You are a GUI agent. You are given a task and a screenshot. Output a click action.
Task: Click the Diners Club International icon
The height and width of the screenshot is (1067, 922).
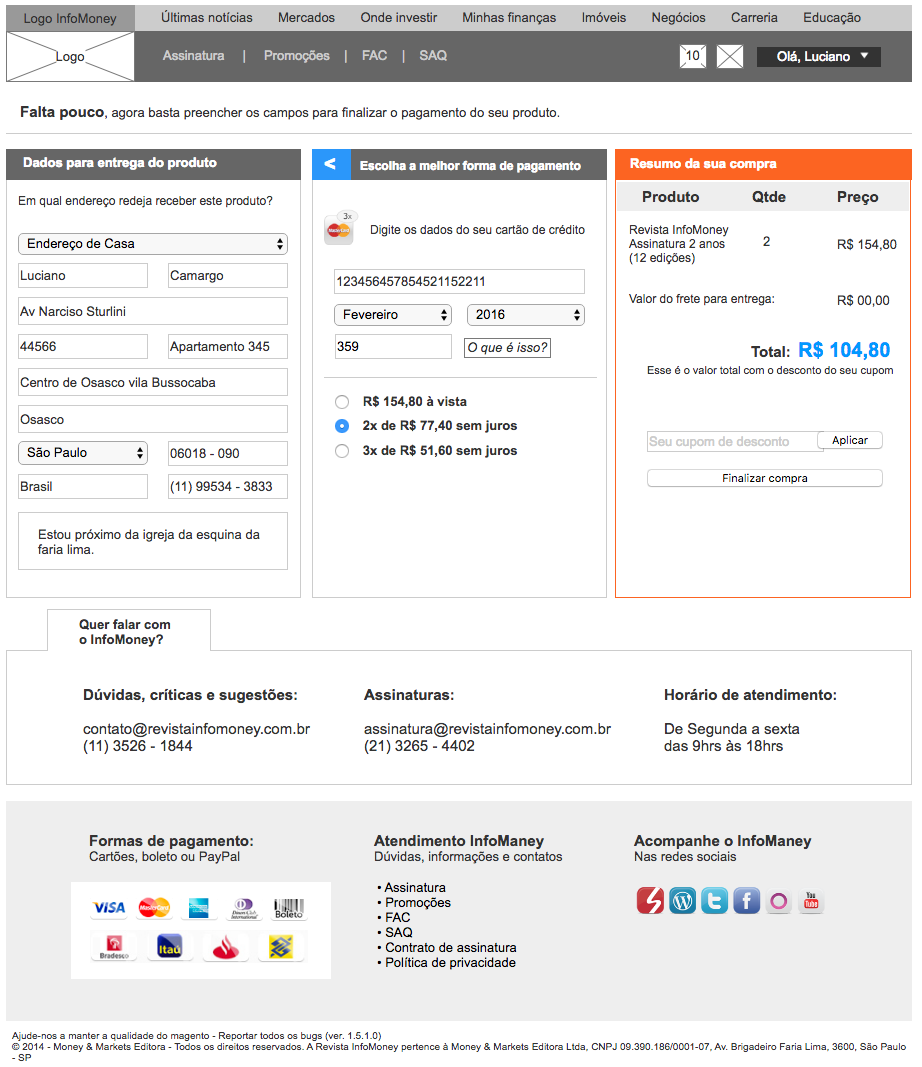244,908
